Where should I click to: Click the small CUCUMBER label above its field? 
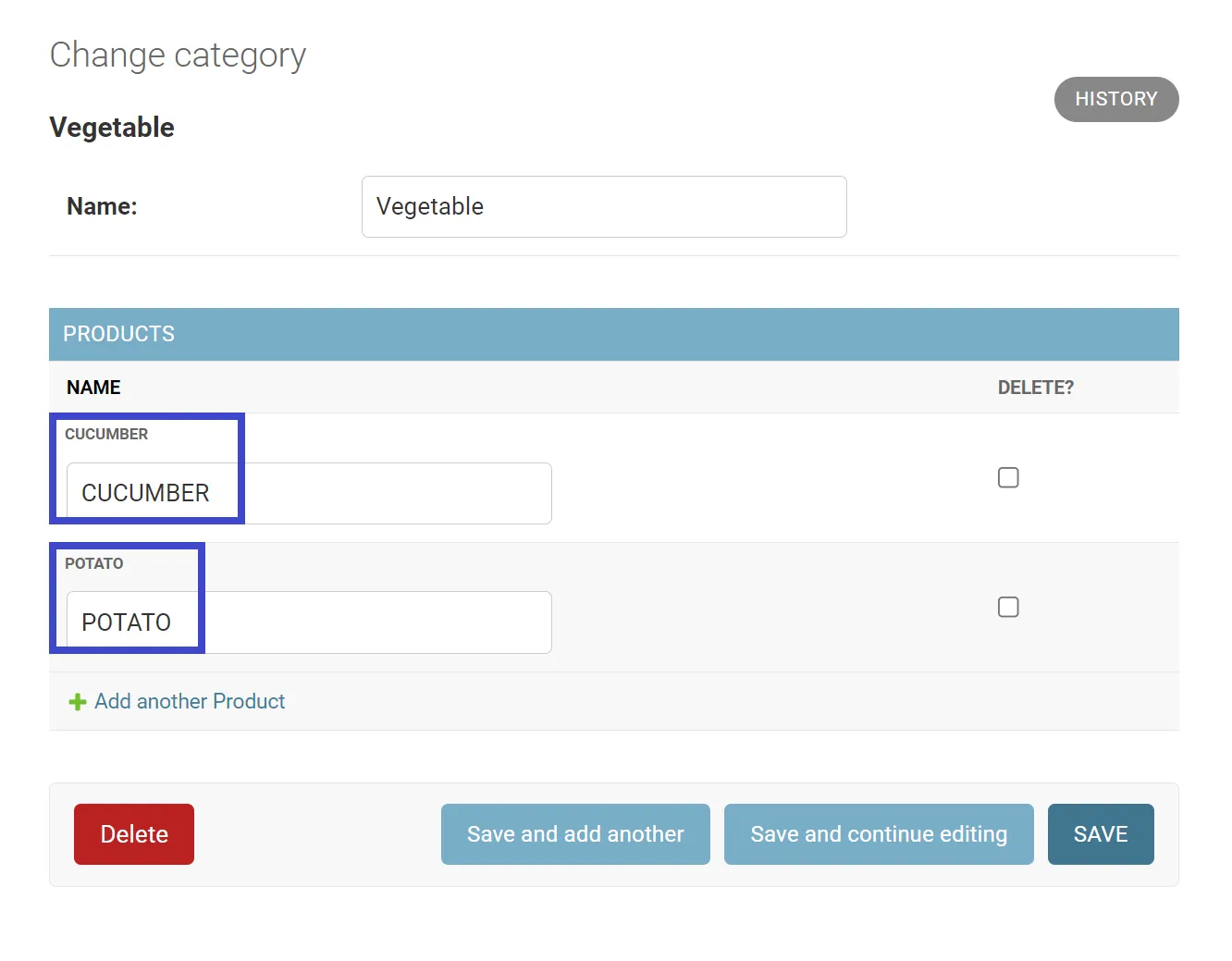106,435
